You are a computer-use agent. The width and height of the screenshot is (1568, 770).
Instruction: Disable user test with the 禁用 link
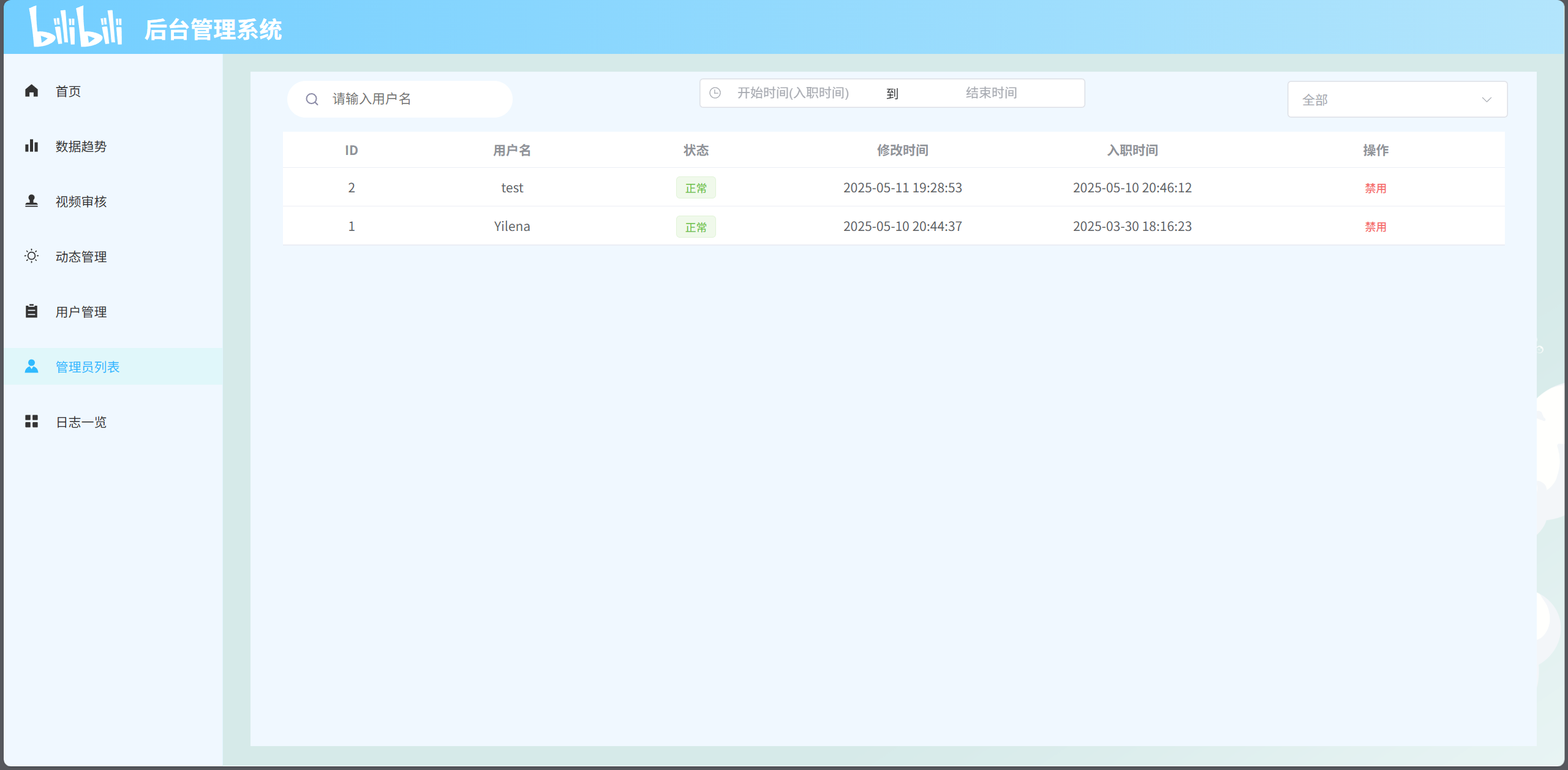(1375, 188)
